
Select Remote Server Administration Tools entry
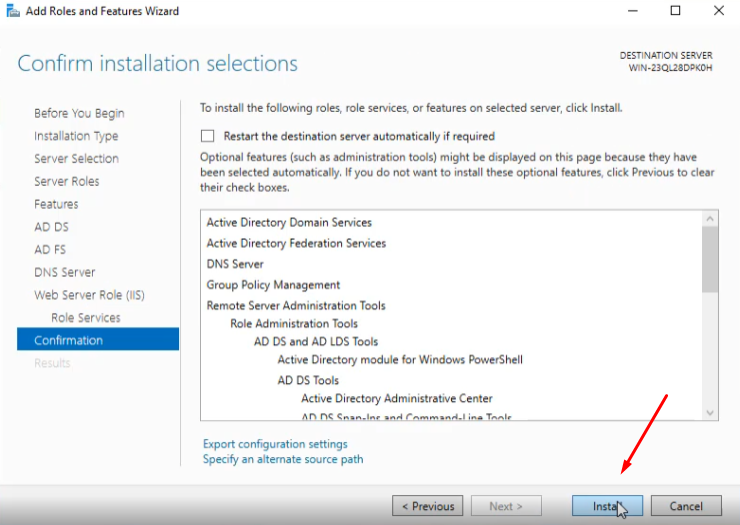coord(296,305)
